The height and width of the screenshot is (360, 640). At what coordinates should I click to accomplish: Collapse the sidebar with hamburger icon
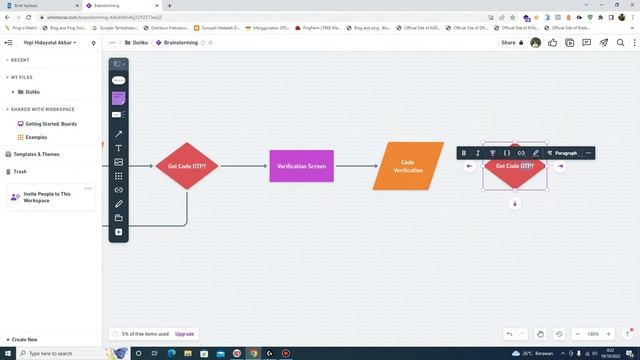click(8, 42)
